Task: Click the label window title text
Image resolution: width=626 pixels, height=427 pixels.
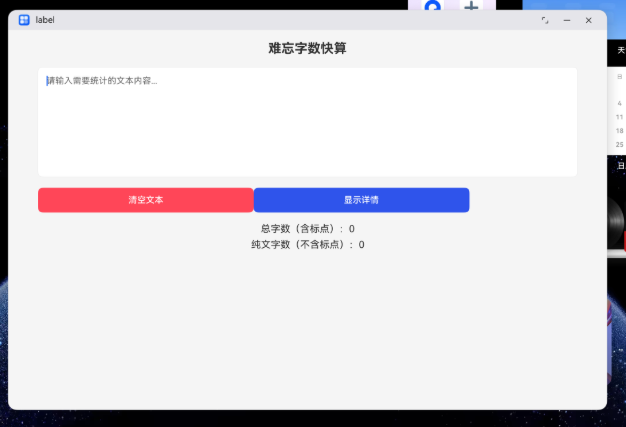Action: point(45,20)
